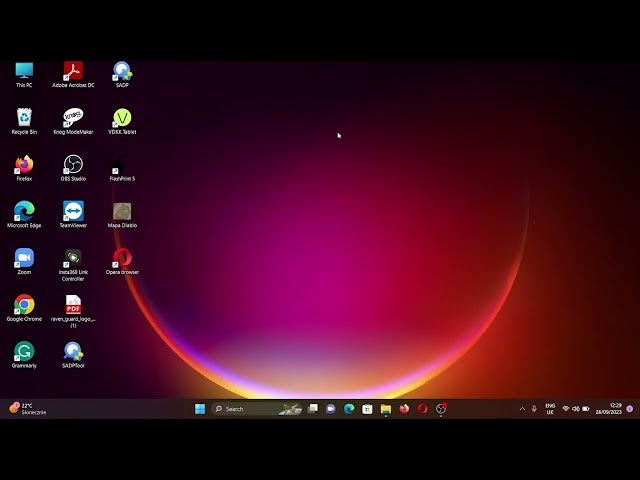Screen dimensions: 640x480
Task: Expand the hidden system tray icons
Action: coord(522,409)
